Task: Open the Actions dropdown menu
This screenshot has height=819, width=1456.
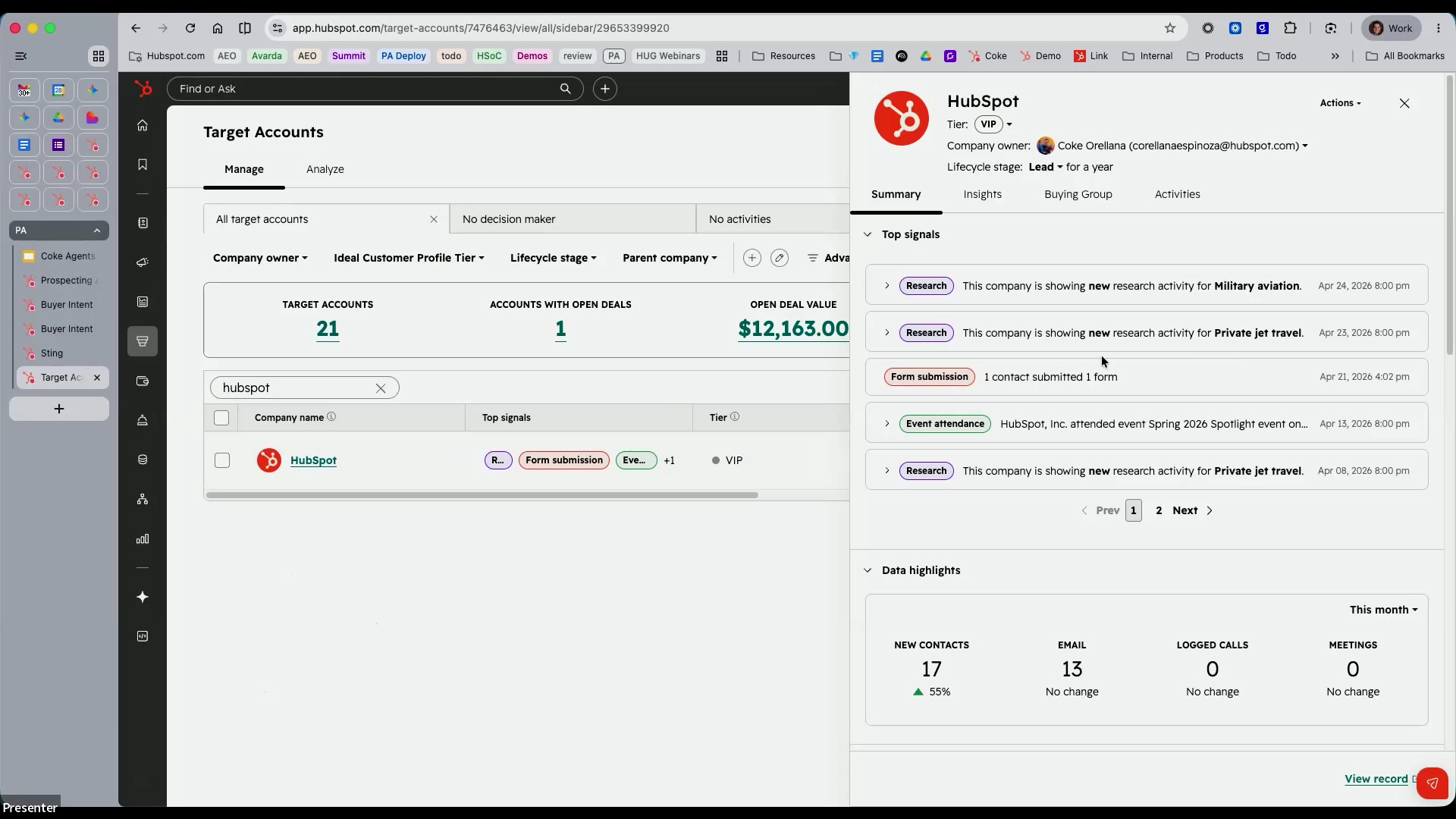Action: pos(1340,103)
